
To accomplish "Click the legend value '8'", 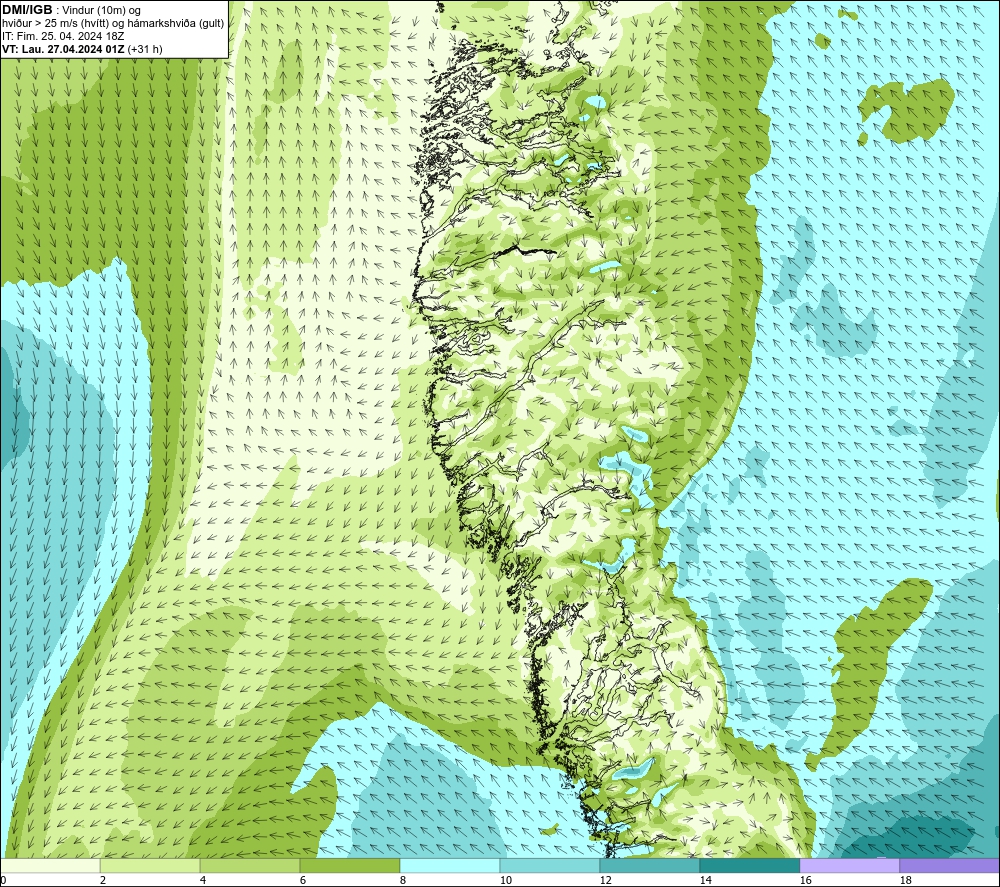I will 402,880.
